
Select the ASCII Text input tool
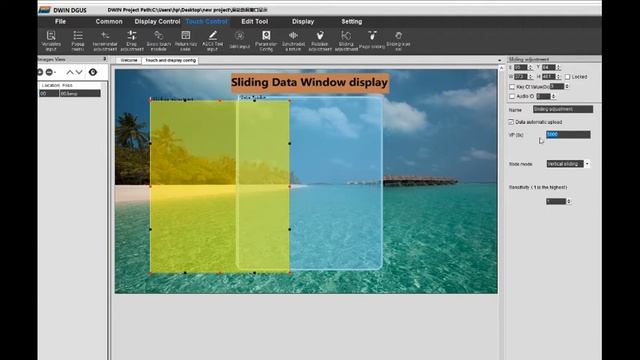(213, 40)
